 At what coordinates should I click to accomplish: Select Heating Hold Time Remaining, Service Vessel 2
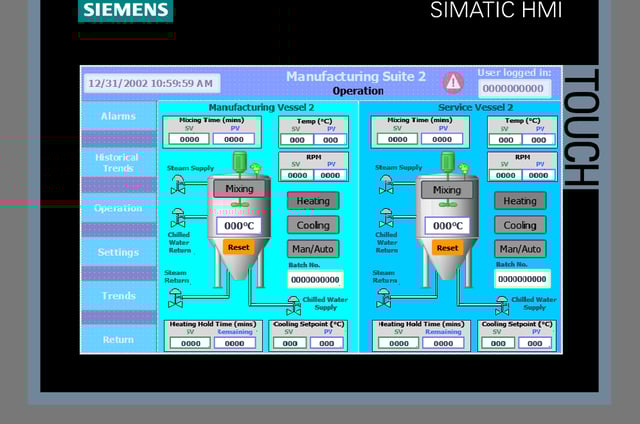point(443,343)
